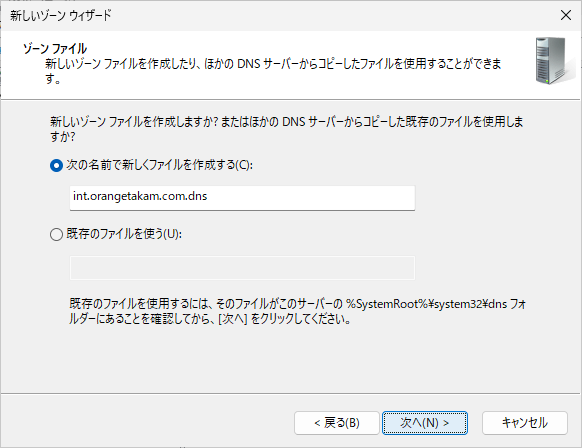Click the 次の名前で新しくファイルを作成する(C) label text
582x448 pixels.
pos(160,165)
